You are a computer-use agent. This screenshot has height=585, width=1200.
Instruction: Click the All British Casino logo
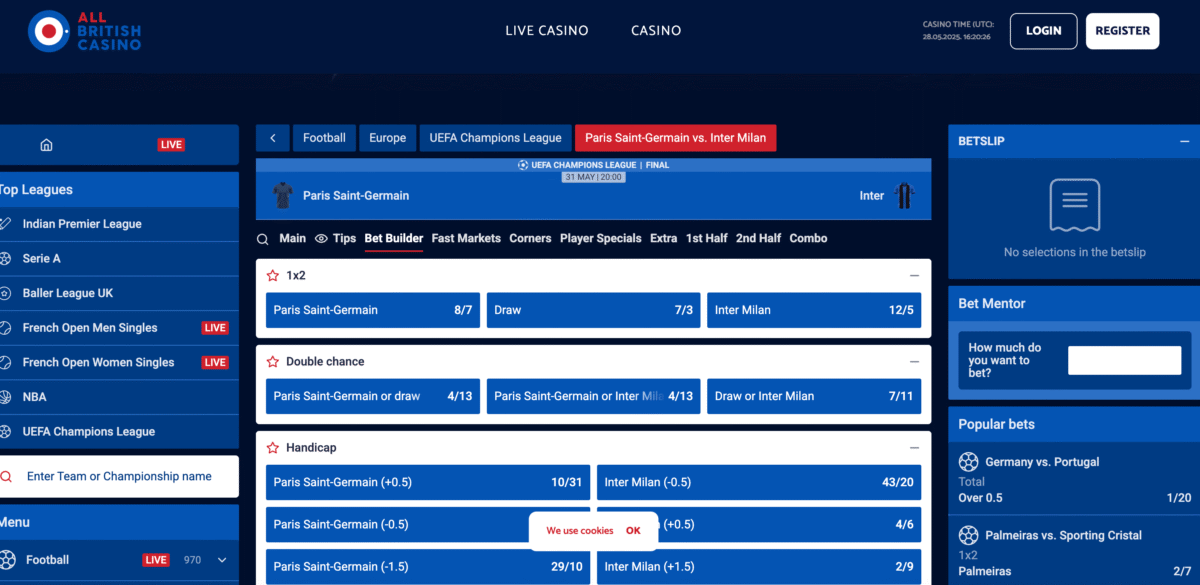pos(84,31)
